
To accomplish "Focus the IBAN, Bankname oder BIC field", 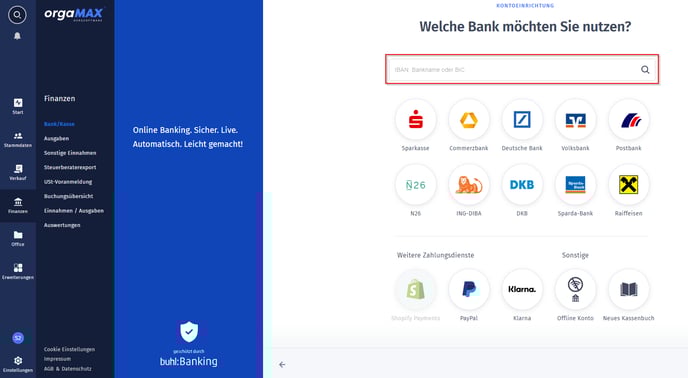I will pyautogui.click(x=522, y=69).
